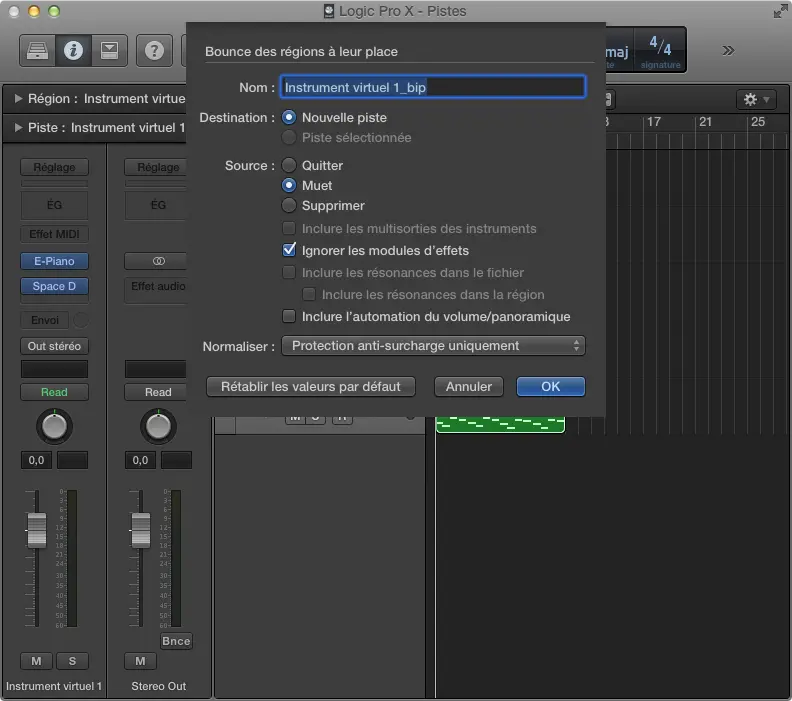
Task: Open Quick Help question mark icon
Action: (x=153, y=49)
